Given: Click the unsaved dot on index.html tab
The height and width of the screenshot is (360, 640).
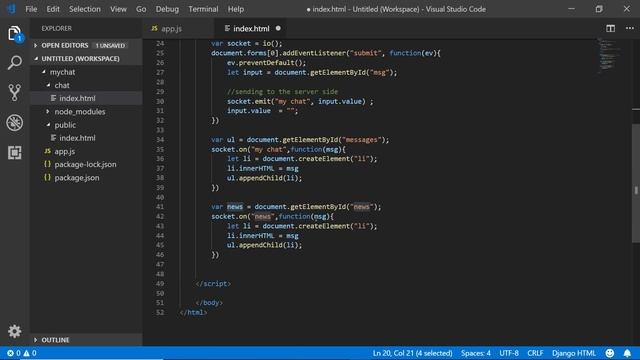Looking at the screenshot, I should pyautogui.click(x=278, y=28).
